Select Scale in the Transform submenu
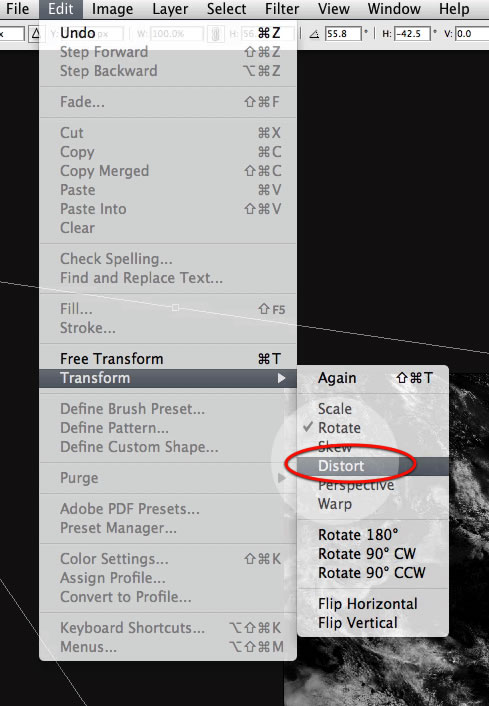 tap(335, 409)
